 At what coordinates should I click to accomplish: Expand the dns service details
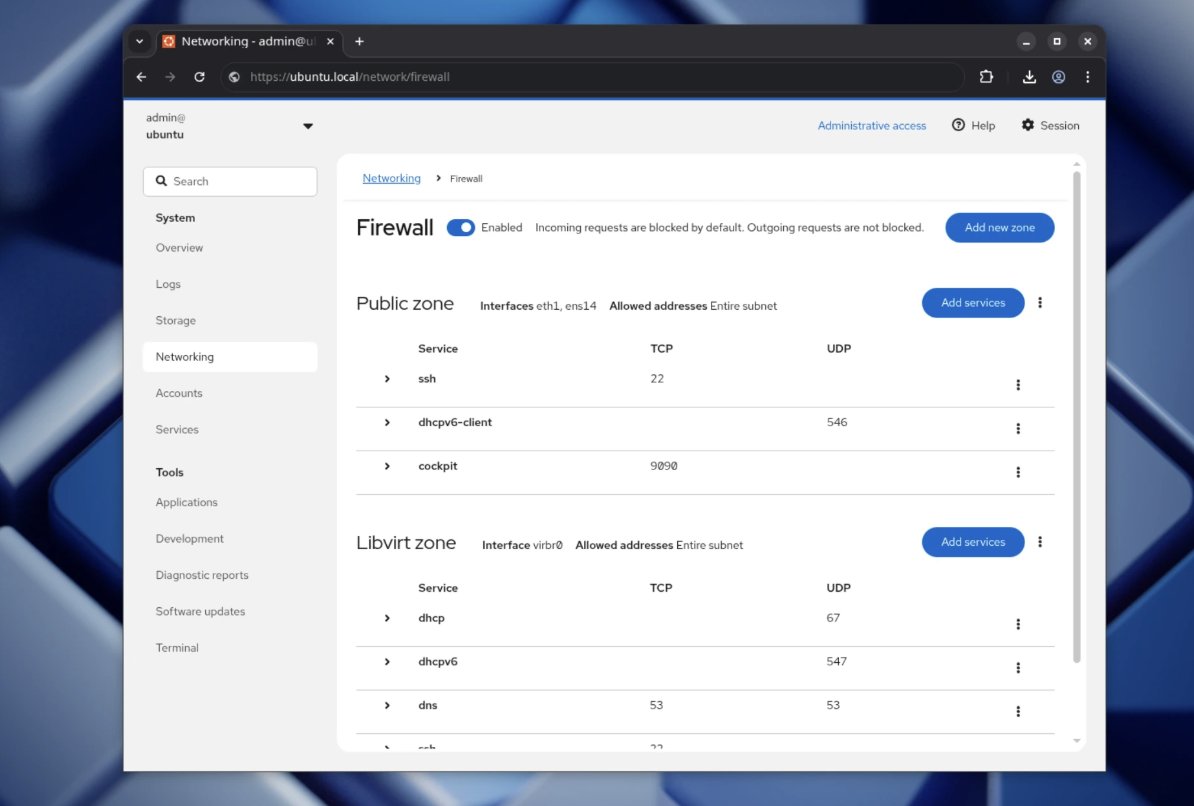tap(387, 705)
